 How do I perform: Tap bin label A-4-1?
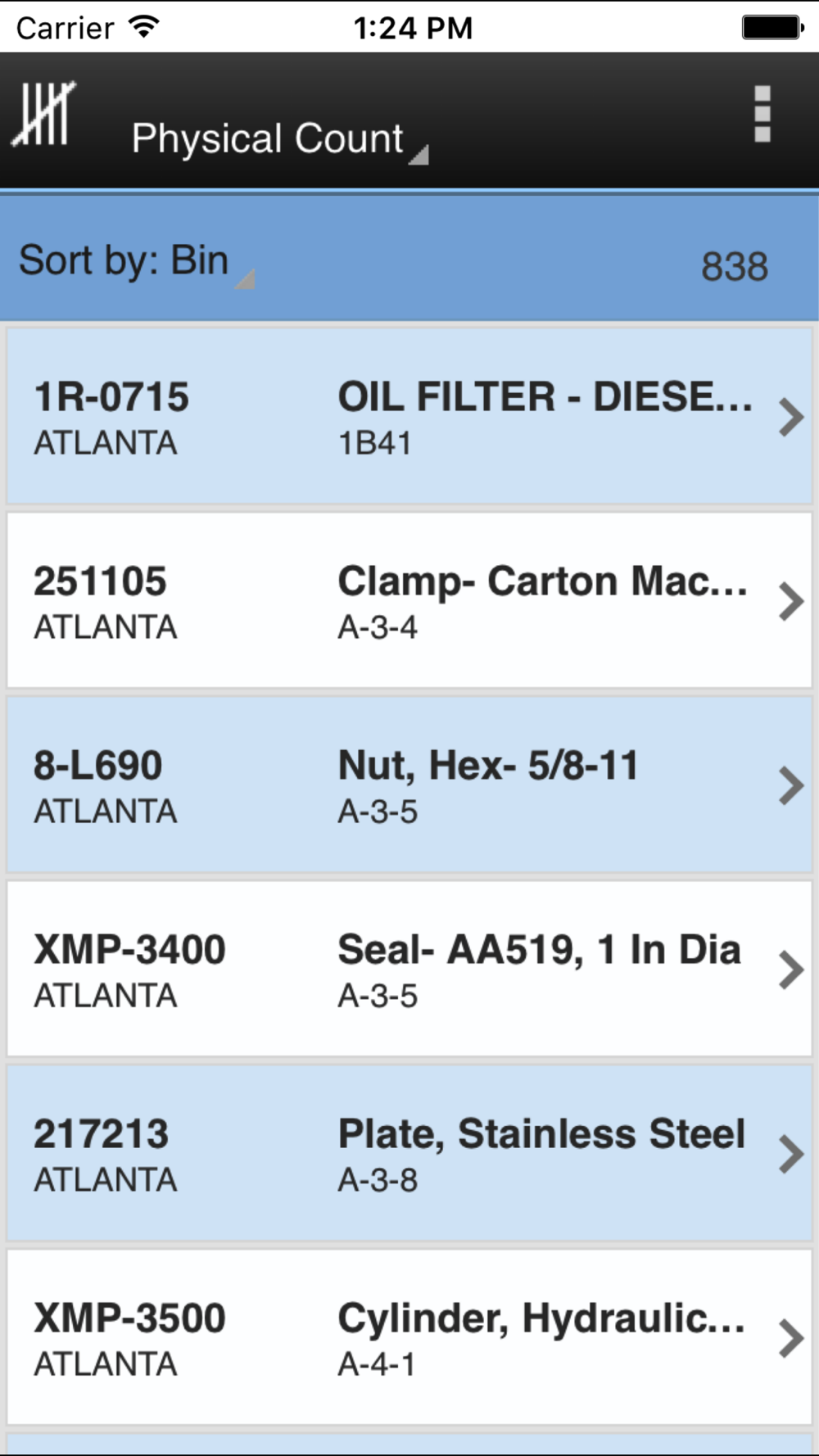click(x=377, y=1364)
